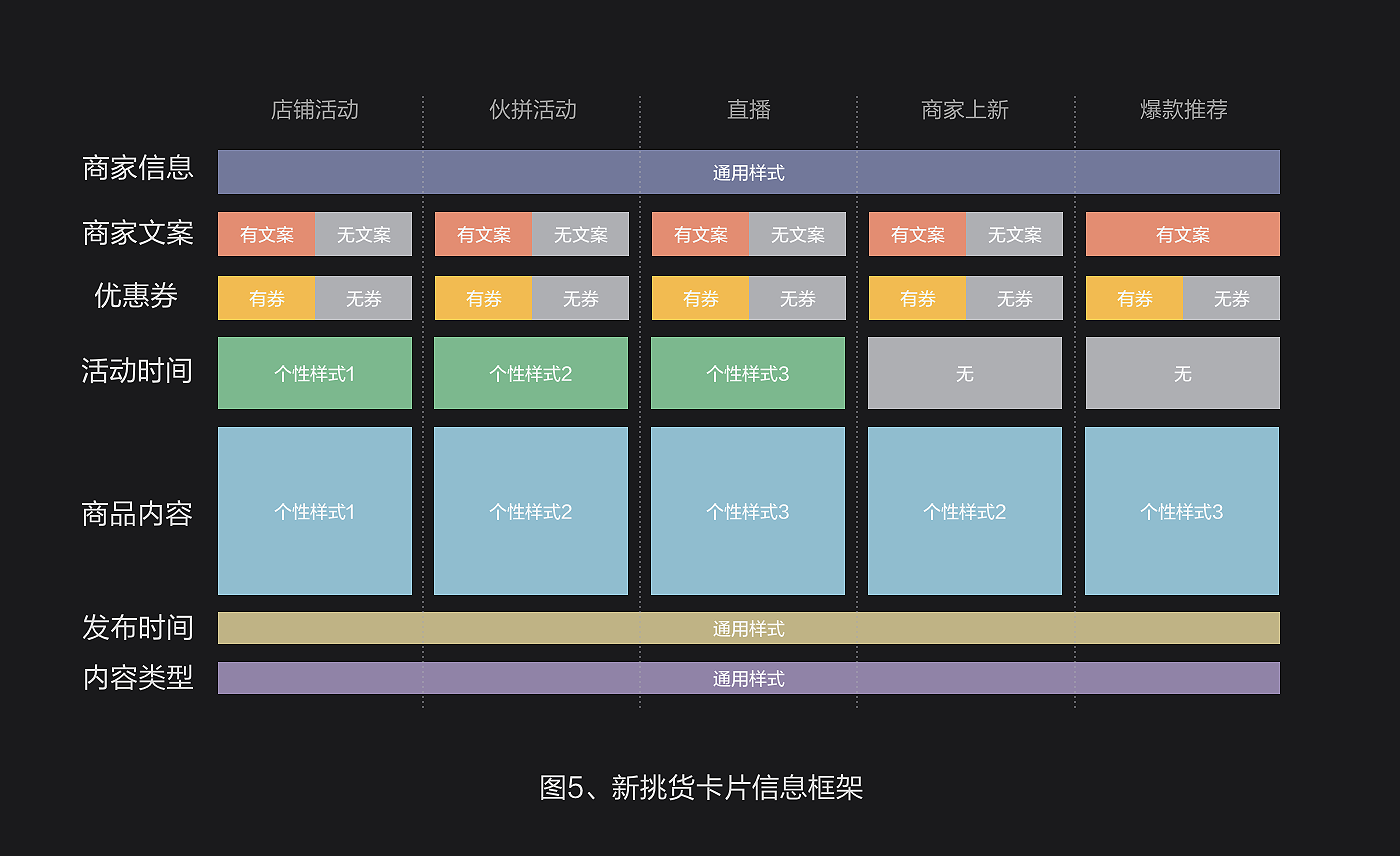Click blue 个性样式2 block under 伙拼活动
The width and height of the screenshot is (1400, 856).
[x=531, y=511]
